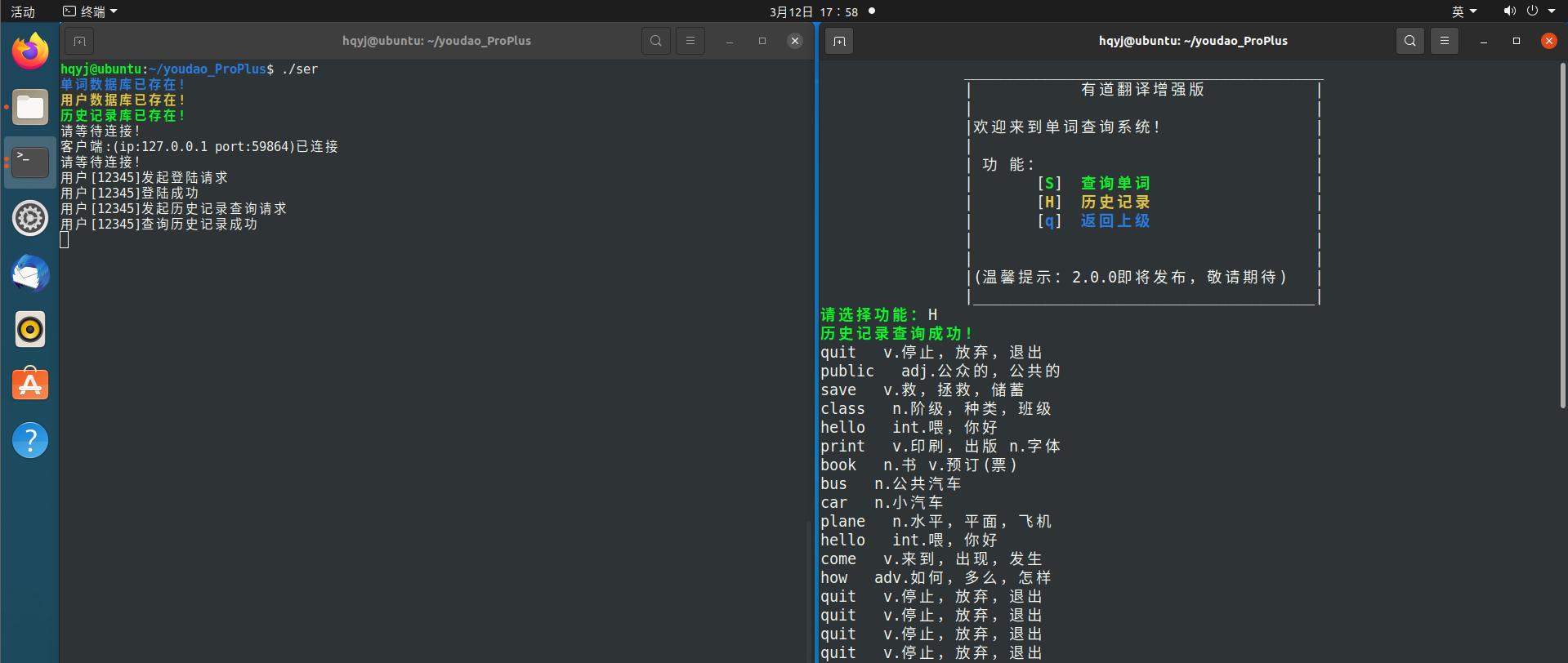Click the 单词数据库已存在 line
Screen dimensions: 1568x663
coord(123,84)
